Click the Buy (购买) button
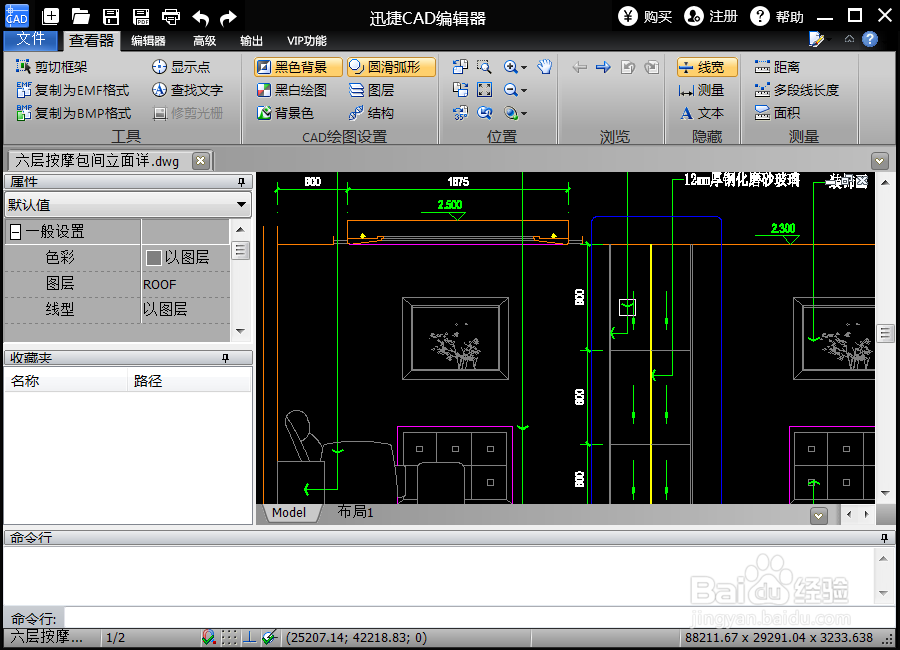900x650 pixels. [x=645, y=16]
